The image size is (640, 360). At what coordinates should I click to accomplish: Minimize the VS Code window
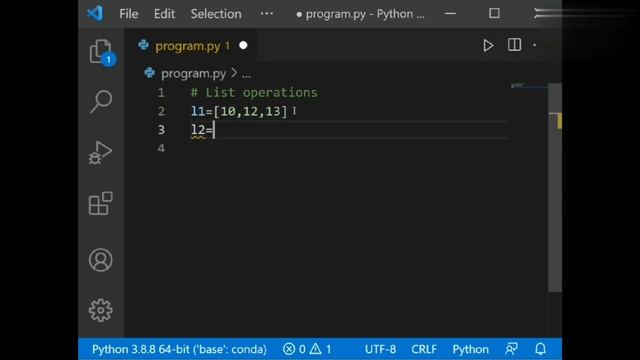(x=450, y=13)
